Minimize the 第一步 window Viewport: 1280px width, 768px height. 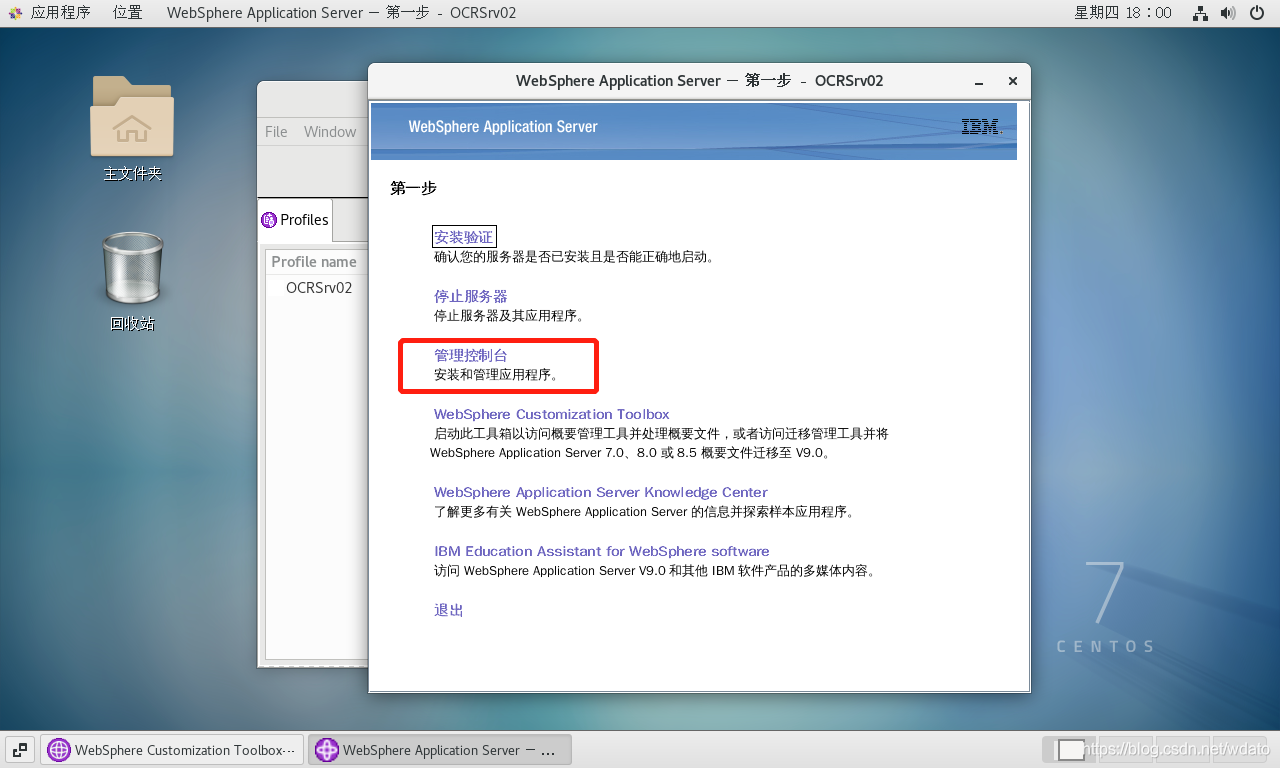coord(980,81)
